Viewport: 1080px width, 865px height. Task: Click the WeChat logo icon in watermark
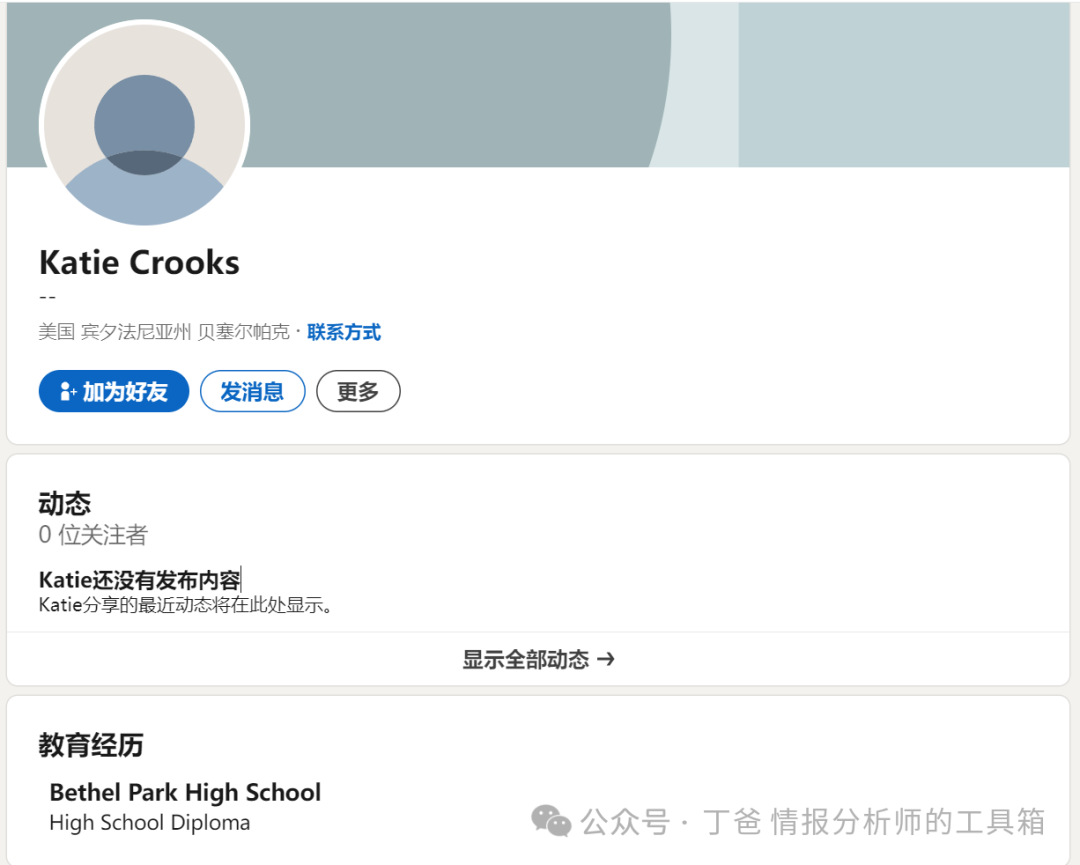(551, 821)
